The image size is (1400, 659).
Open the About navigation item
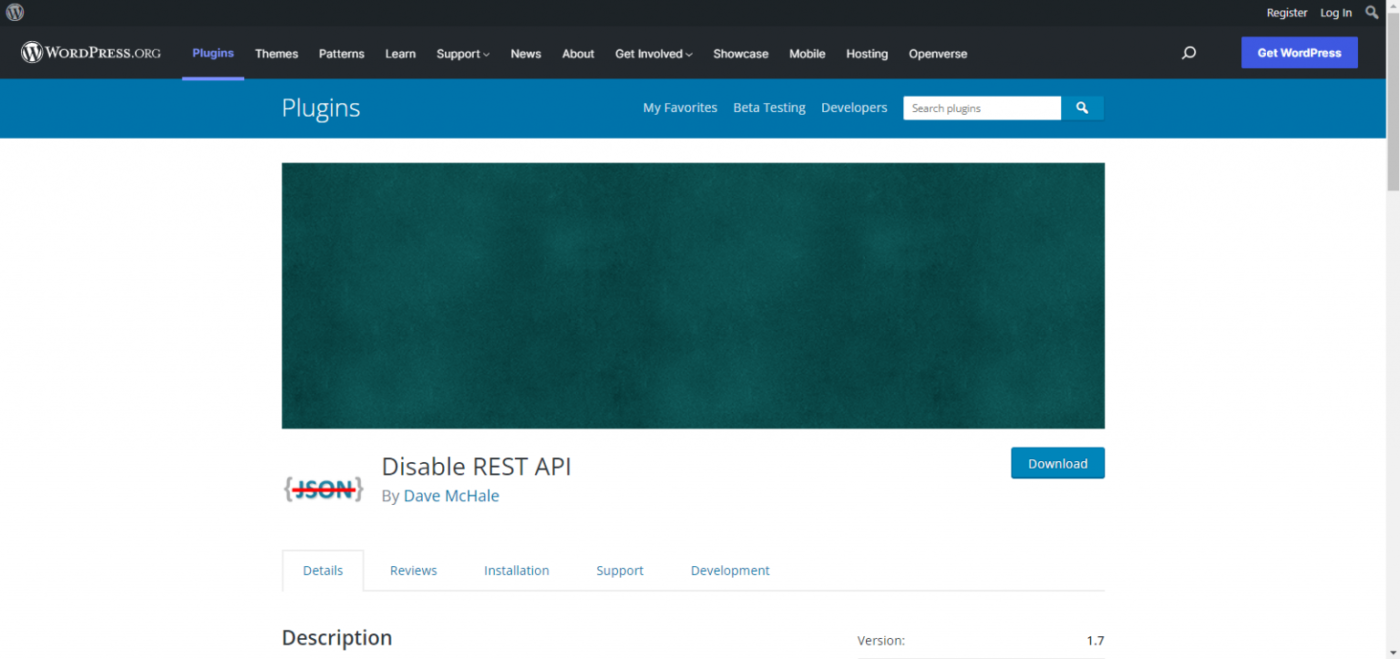pos(578,54)
